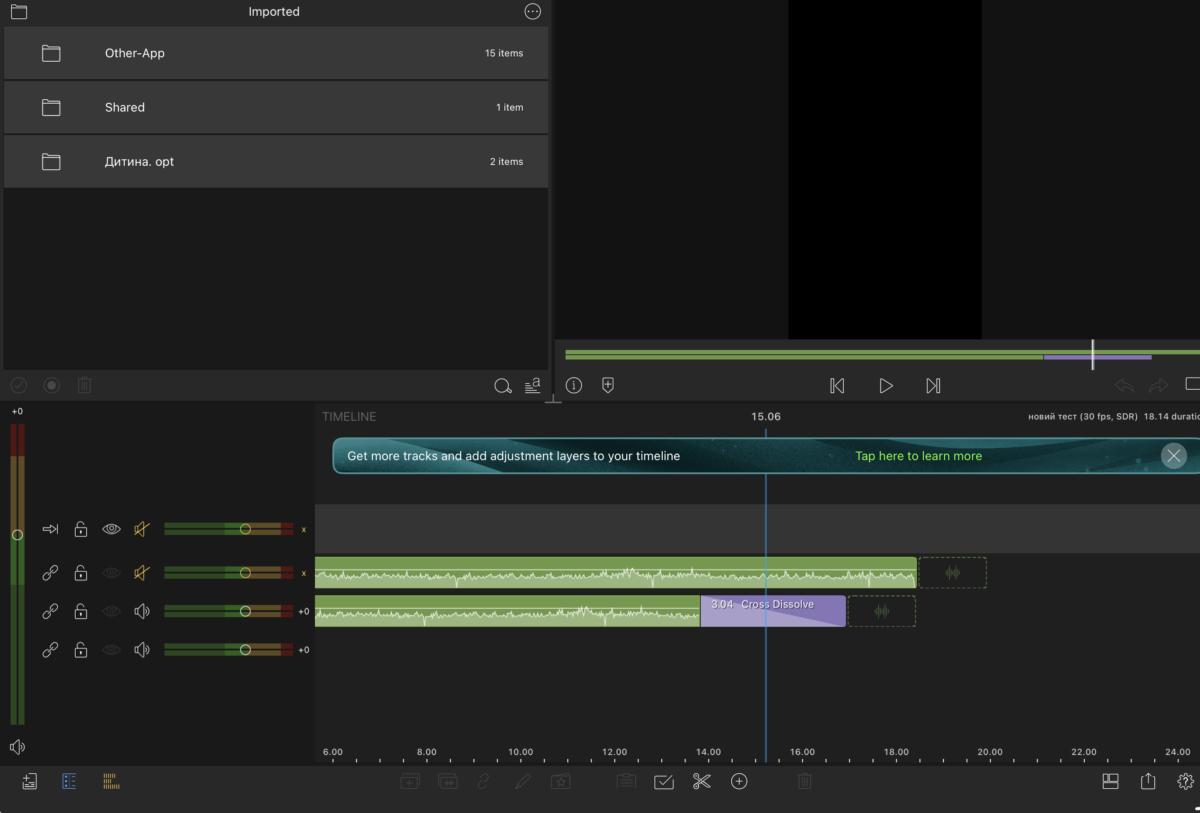Switch layout with the panels icon

[1110, 781]
